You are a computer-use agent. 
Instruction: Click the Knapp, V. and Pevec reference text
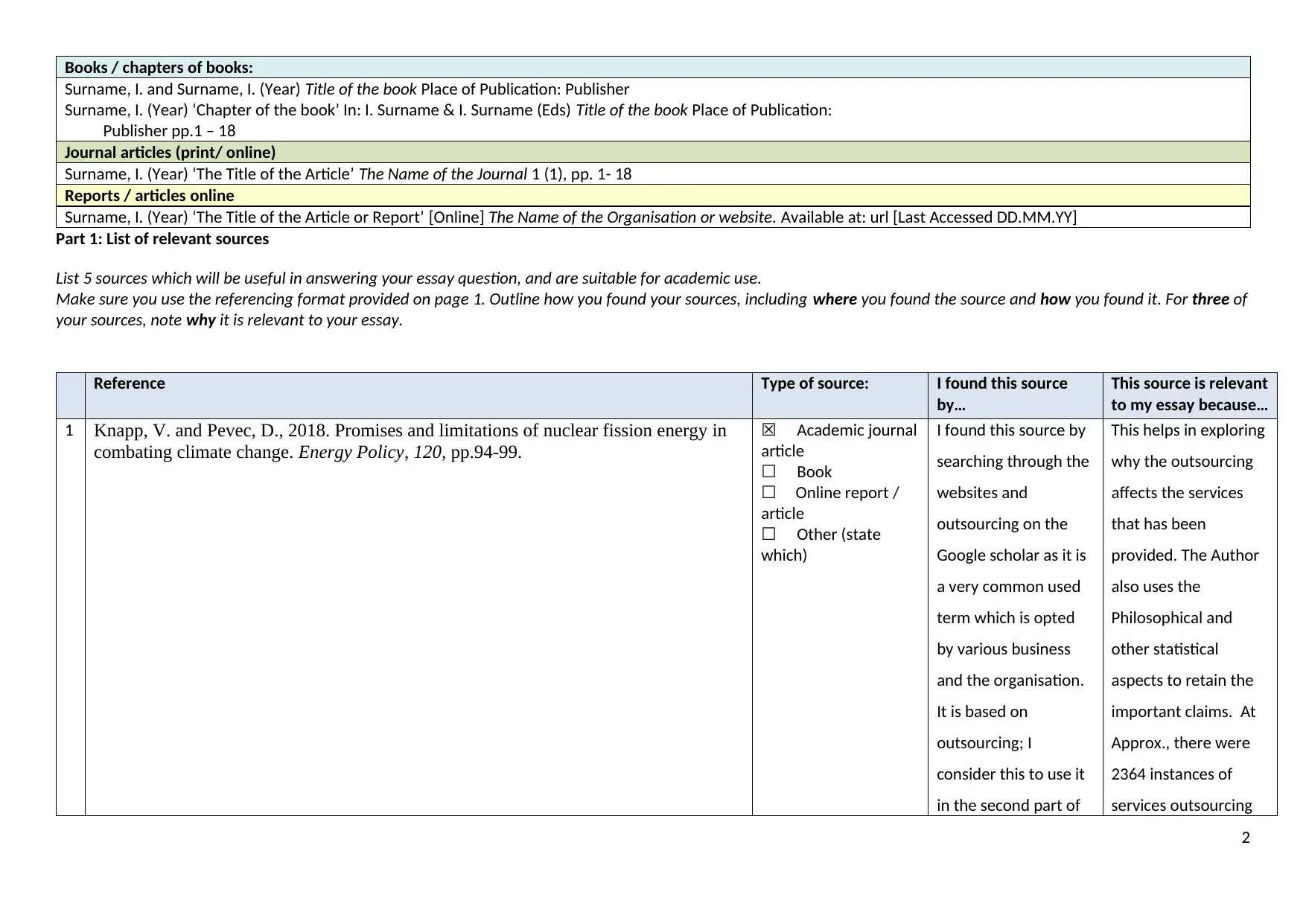410,442
